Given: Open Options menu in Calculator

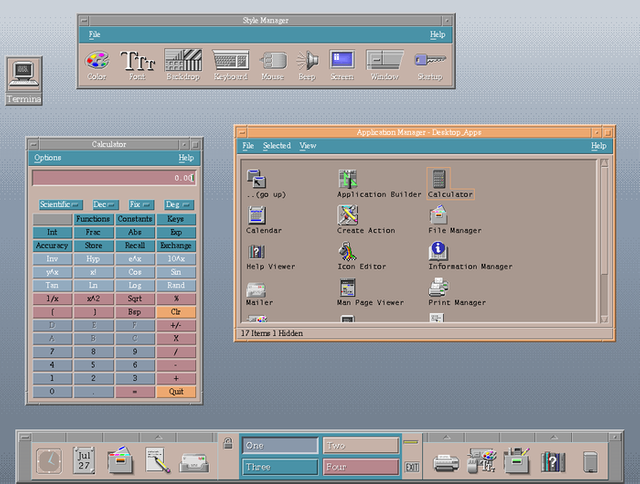Looking at the screenshot, I should (48, 158).
